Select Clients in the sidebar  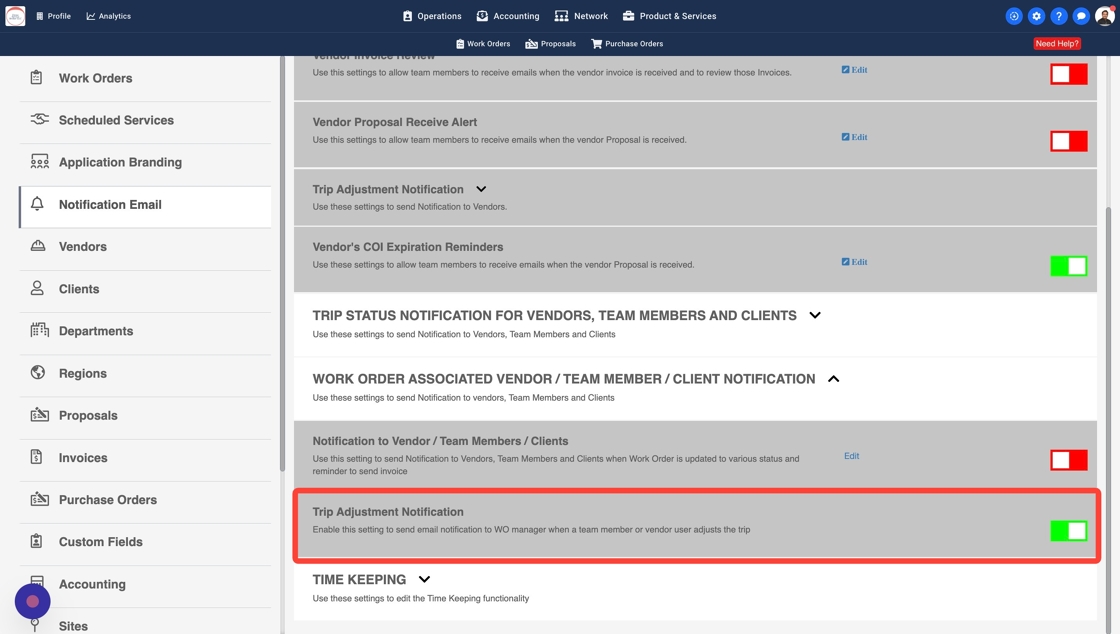(x=146, y=288)
